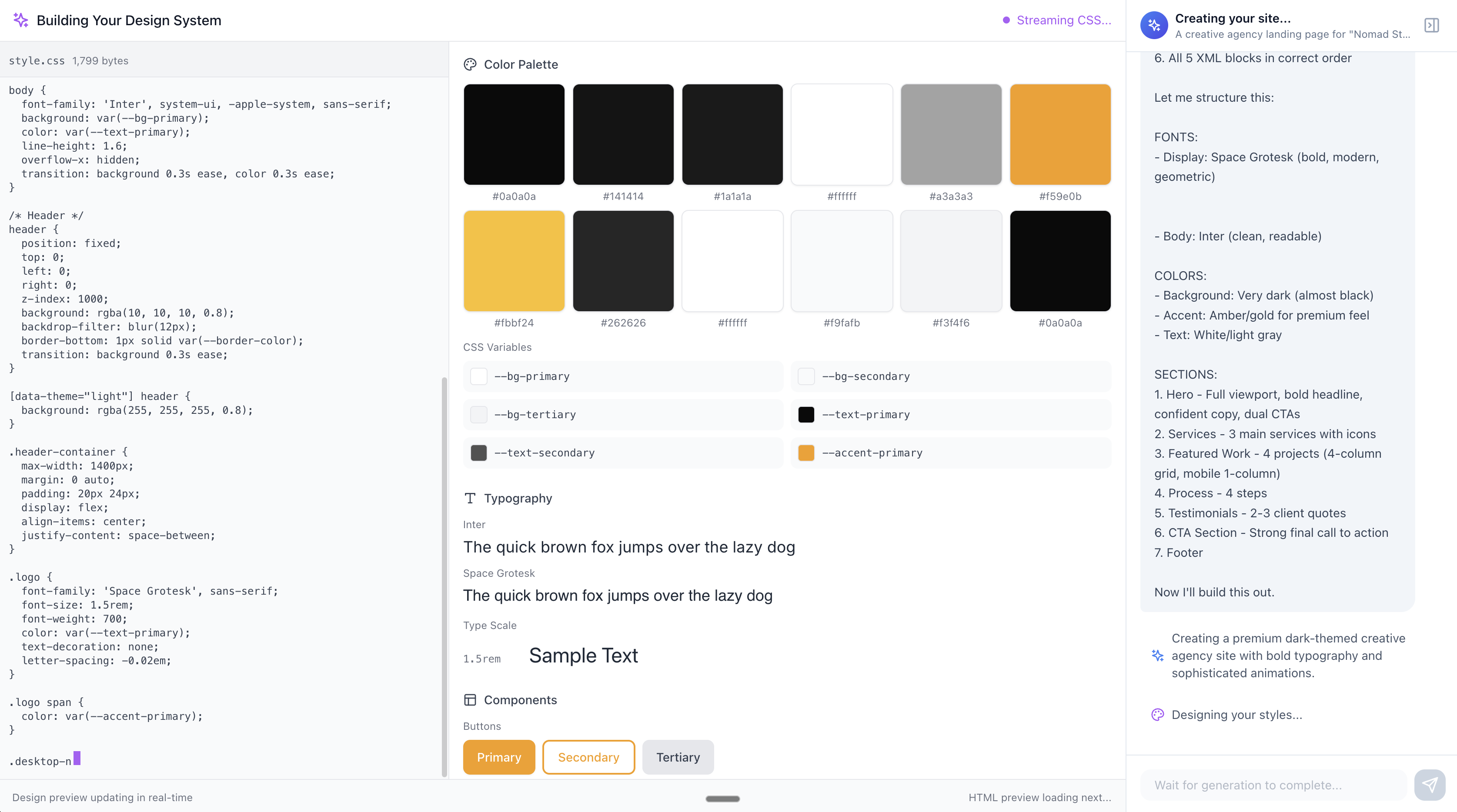Click the sparkle logo beside Building Your Design System

point(21,20)
